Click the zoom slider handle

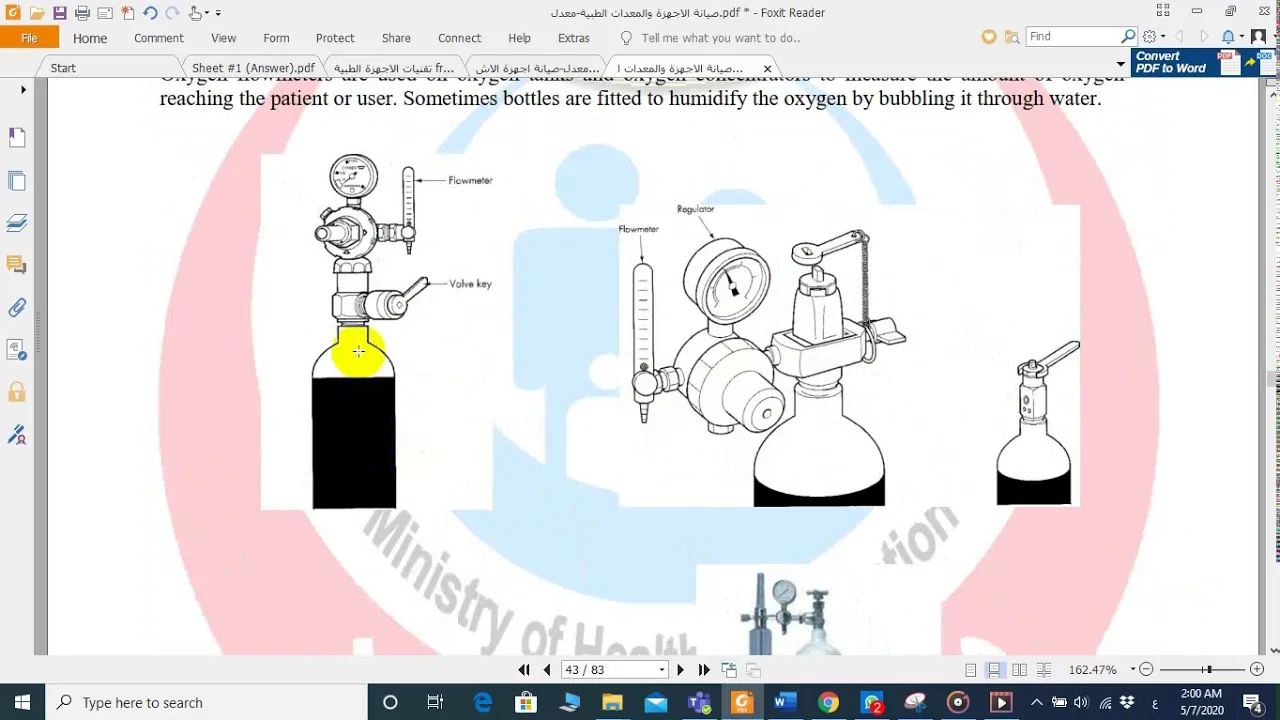tap(1209, 670)
